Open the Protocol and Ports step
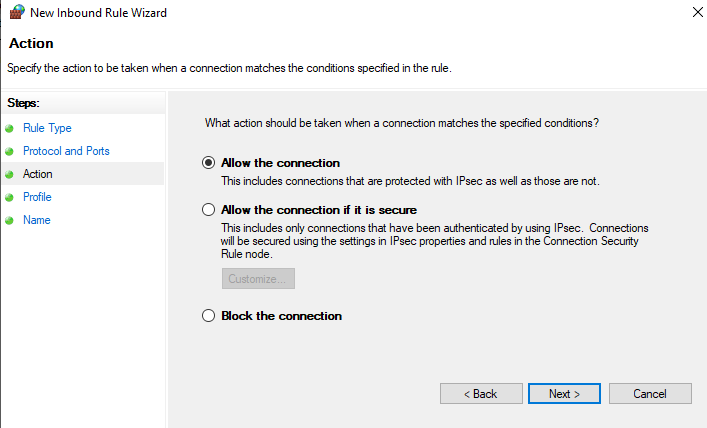This screenshot has height=428, width=707. tap(66, 151)
